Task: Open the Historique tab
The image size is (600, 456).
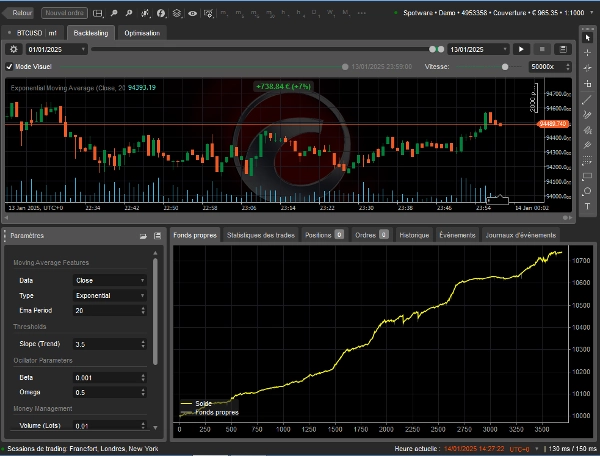Action: click(x=414, y=235)
